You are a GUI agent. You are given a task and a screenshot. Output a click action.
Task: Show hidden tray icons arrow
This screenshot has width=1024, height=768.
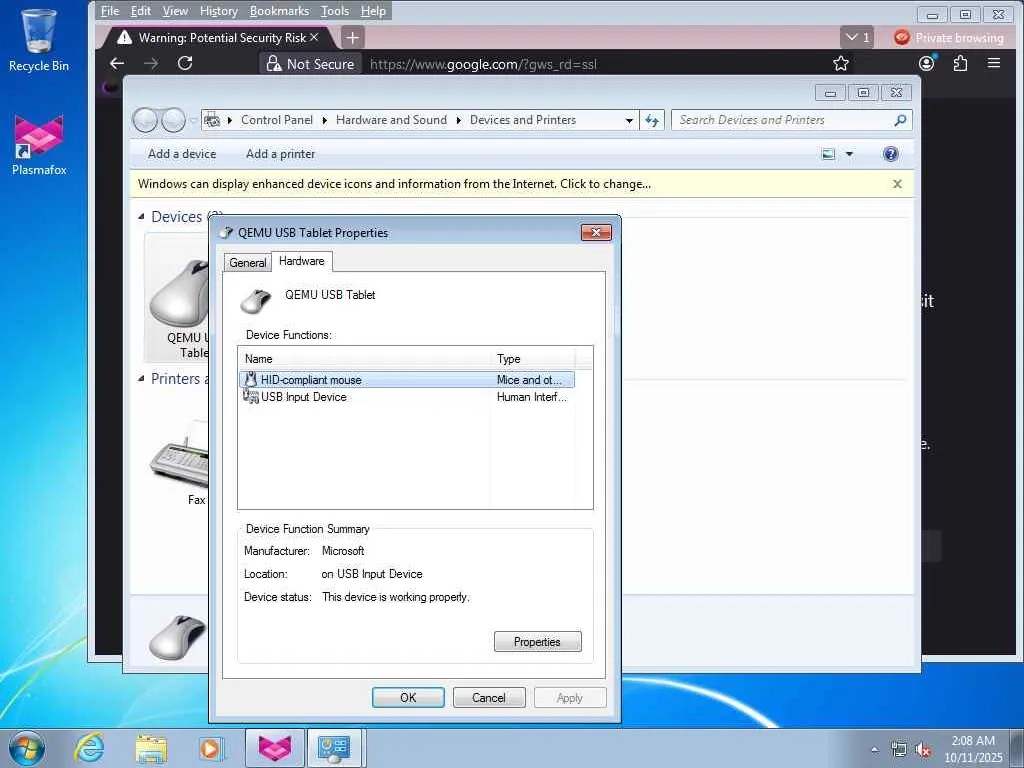pyautogui.click(x=874, y=750)
